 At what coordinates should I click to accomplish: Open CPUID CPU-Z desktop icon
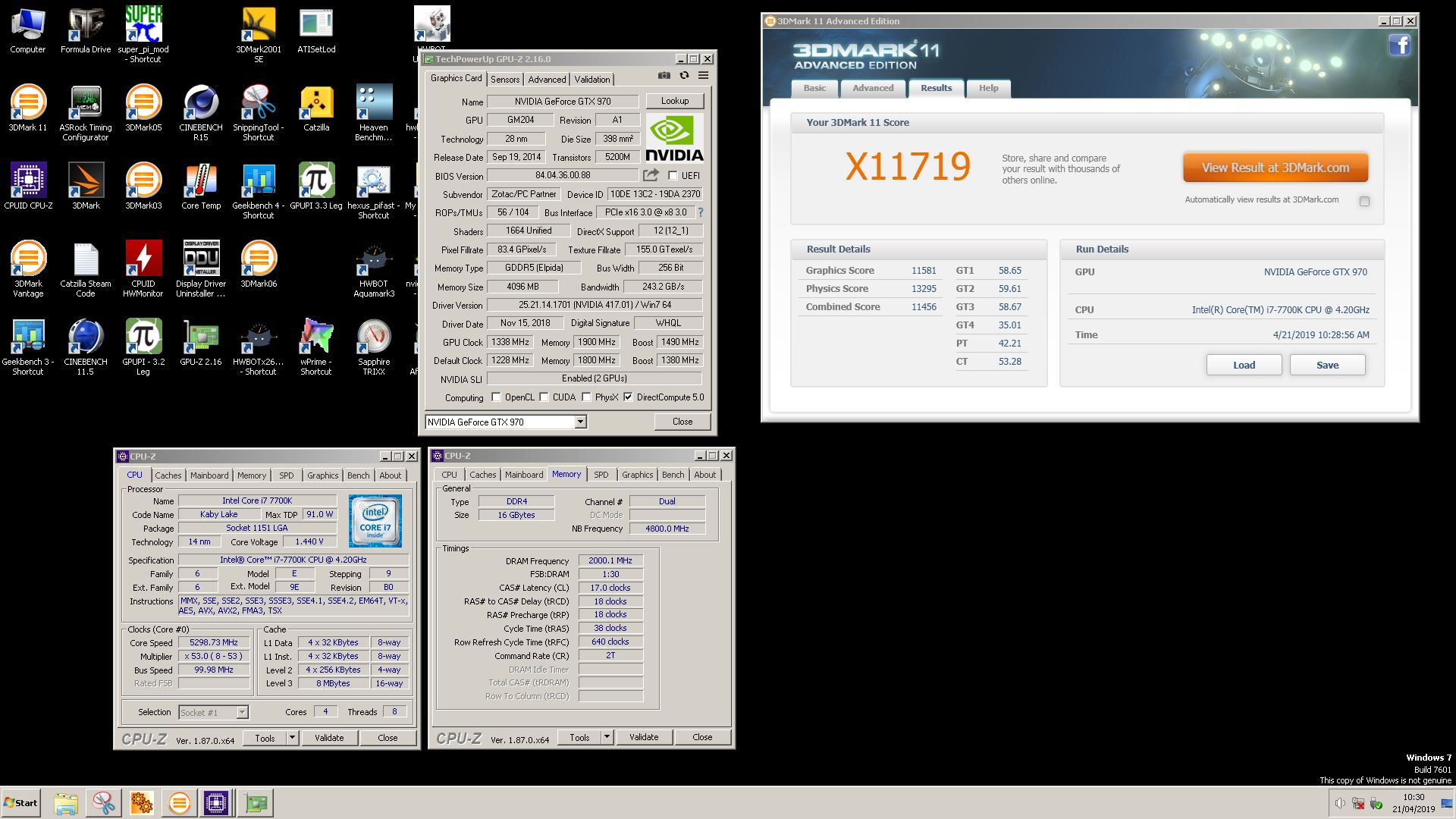pos(28,186)
